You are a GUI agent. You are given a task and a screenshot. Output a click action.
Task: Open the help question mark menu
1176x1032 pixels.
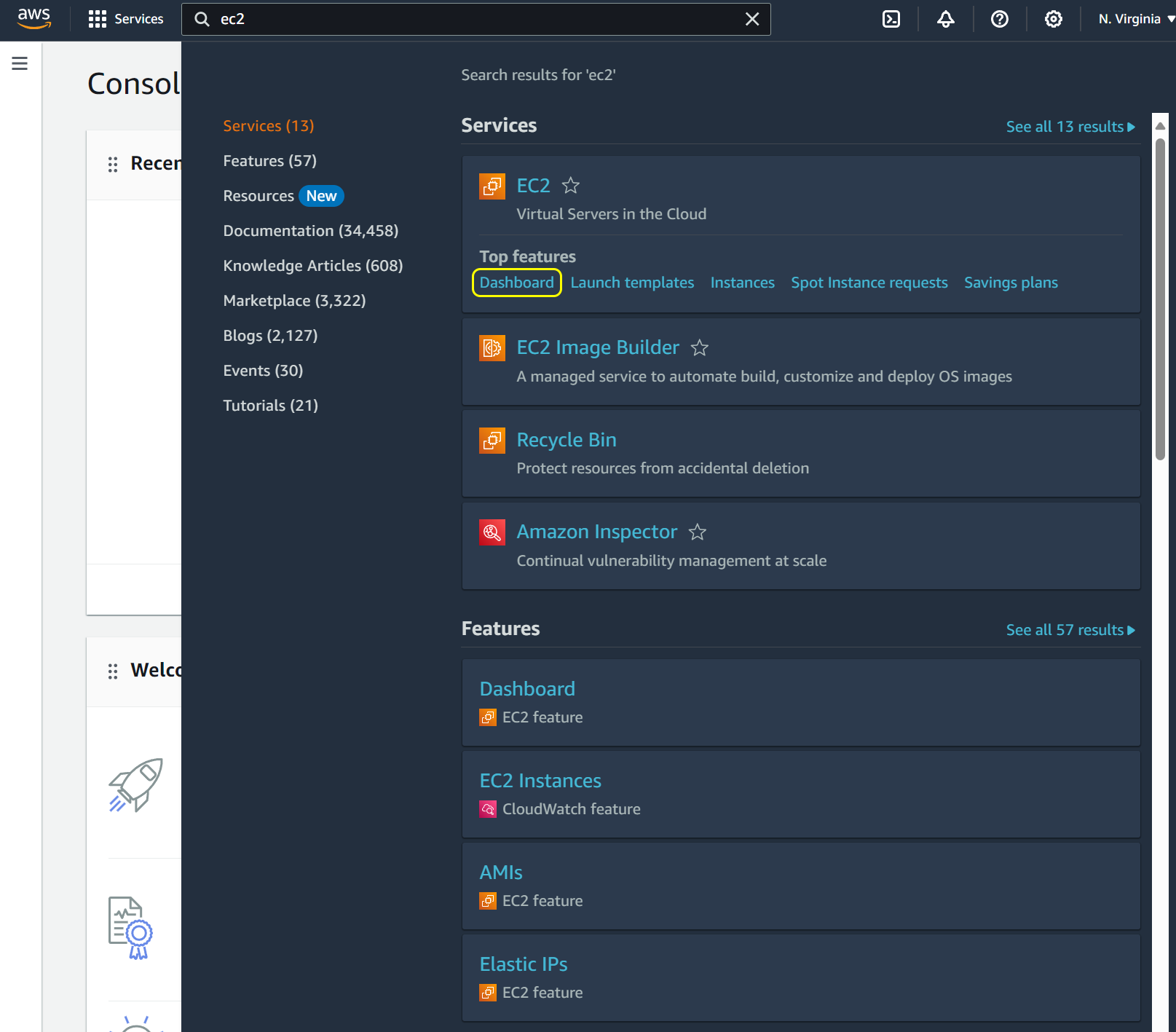tap(1000, 19)
